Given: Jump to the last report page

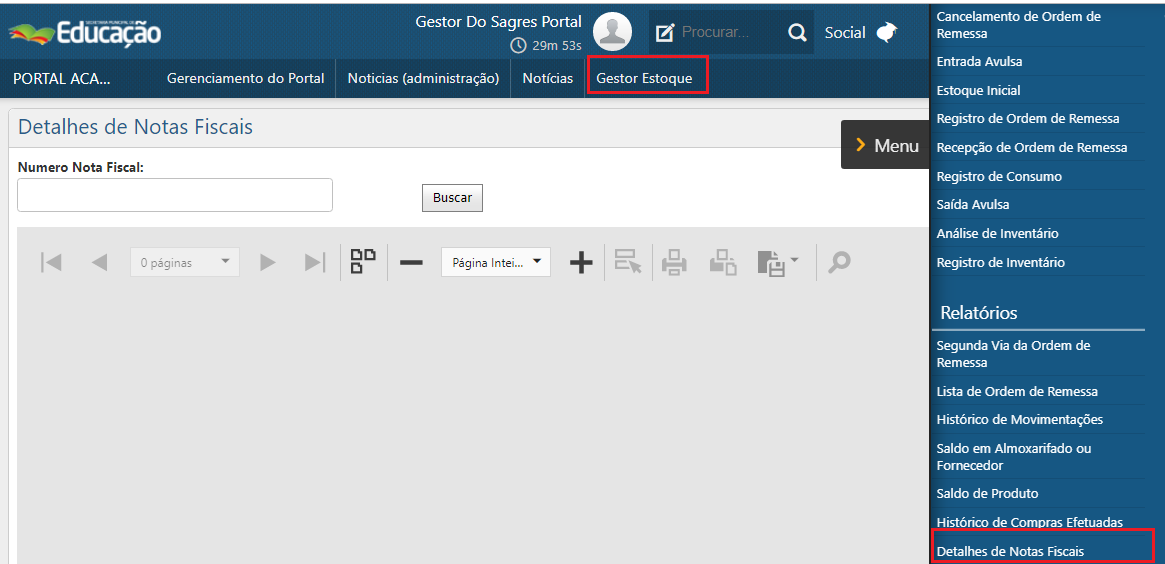Looking at the screenshot, I should (315, 262).
